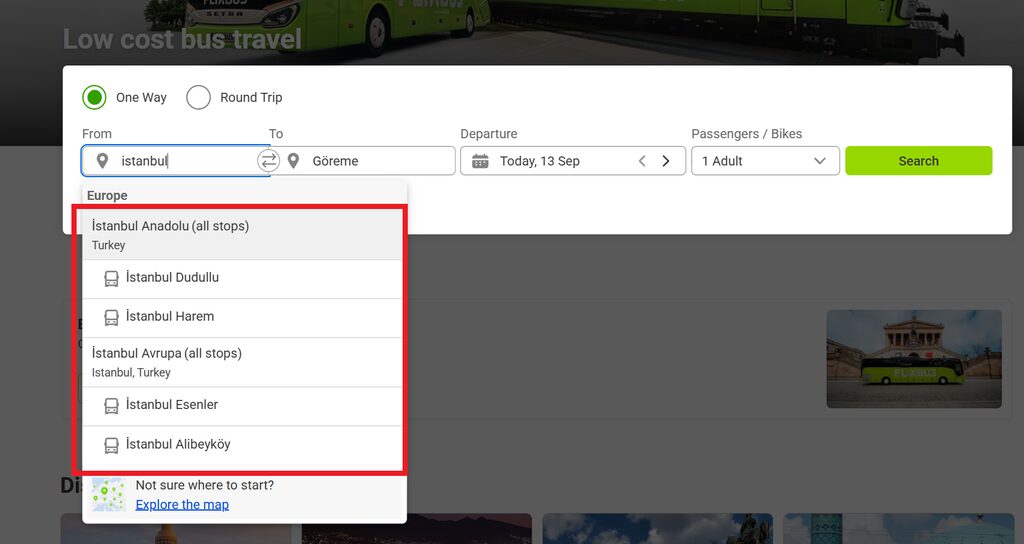Choose İstanbul Alibeyköy stop

coord(242,445)
